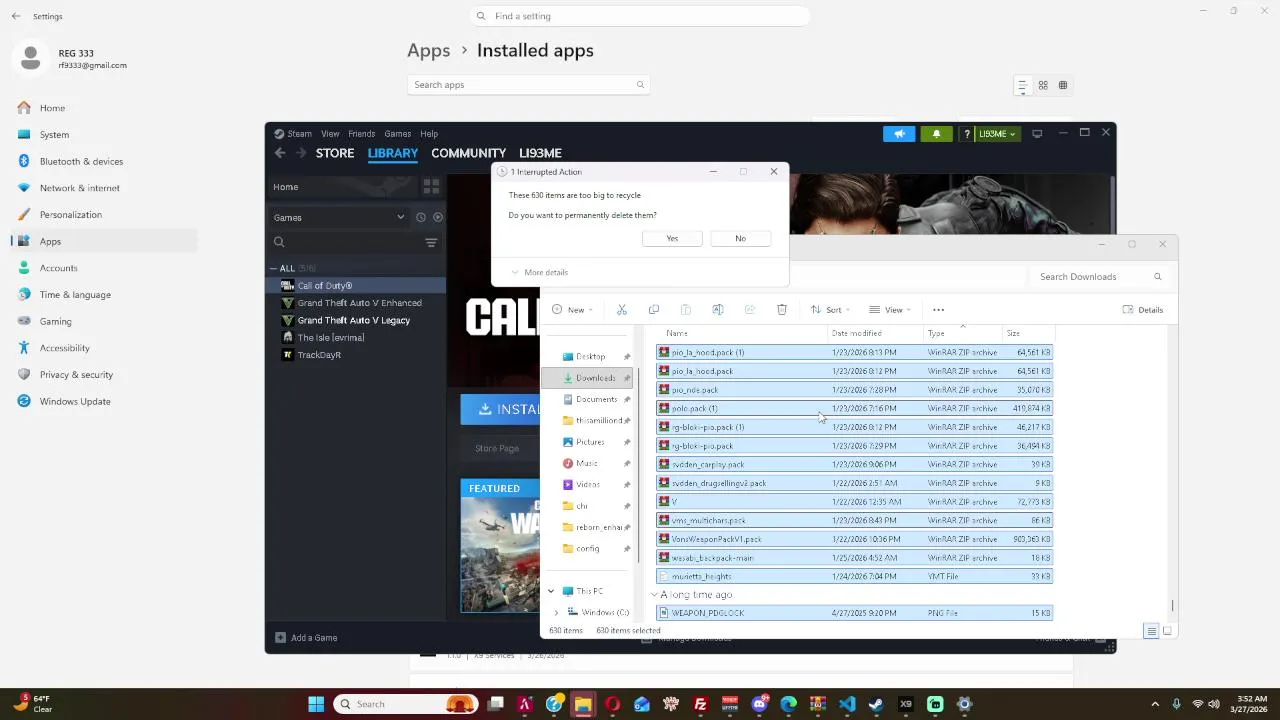
Task: Open the Help menu in Steam
Action: click(x=429, y=134)
